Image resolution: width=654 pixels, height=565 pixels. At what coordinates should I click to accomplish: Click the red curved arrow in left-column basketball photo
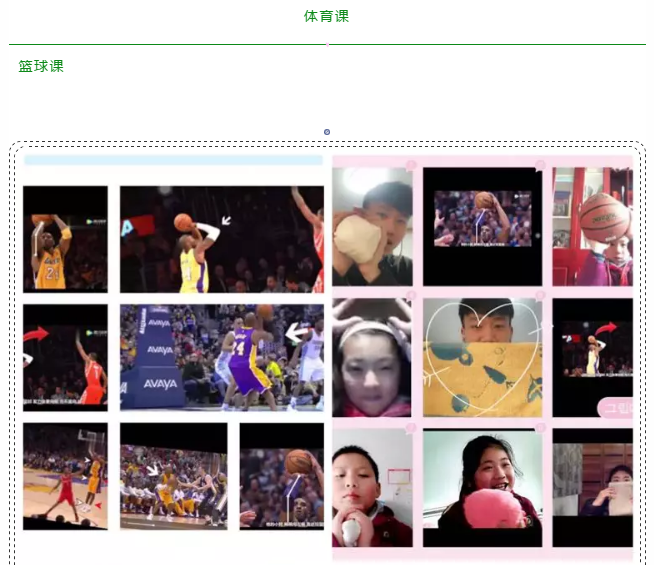(x=36, y=333)
